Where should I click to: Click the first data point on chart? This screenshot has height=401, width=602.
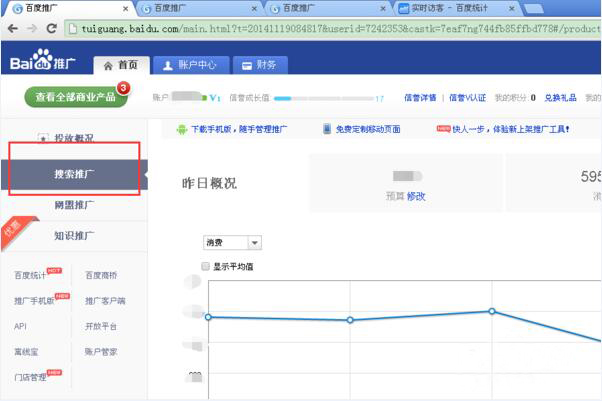[x=208, y=317]
